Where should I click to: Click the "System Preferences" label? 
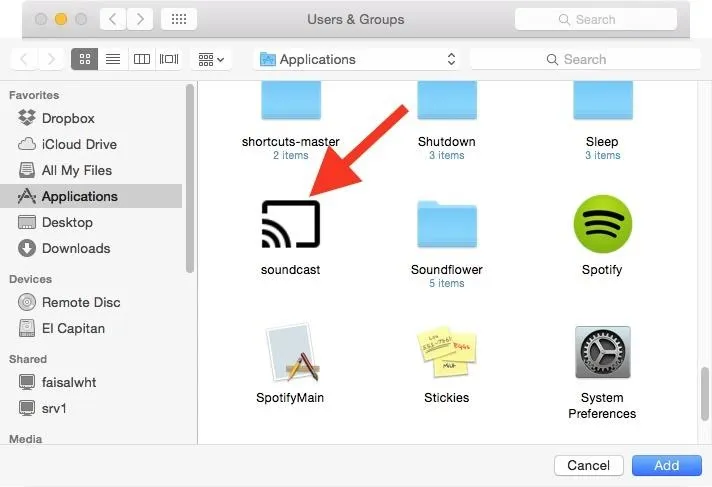click(602, 405)
